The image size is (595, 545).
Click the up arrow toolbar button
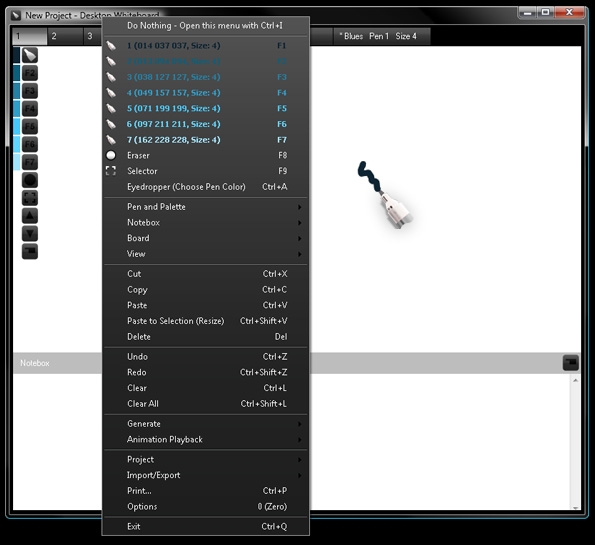coord(30,216)
